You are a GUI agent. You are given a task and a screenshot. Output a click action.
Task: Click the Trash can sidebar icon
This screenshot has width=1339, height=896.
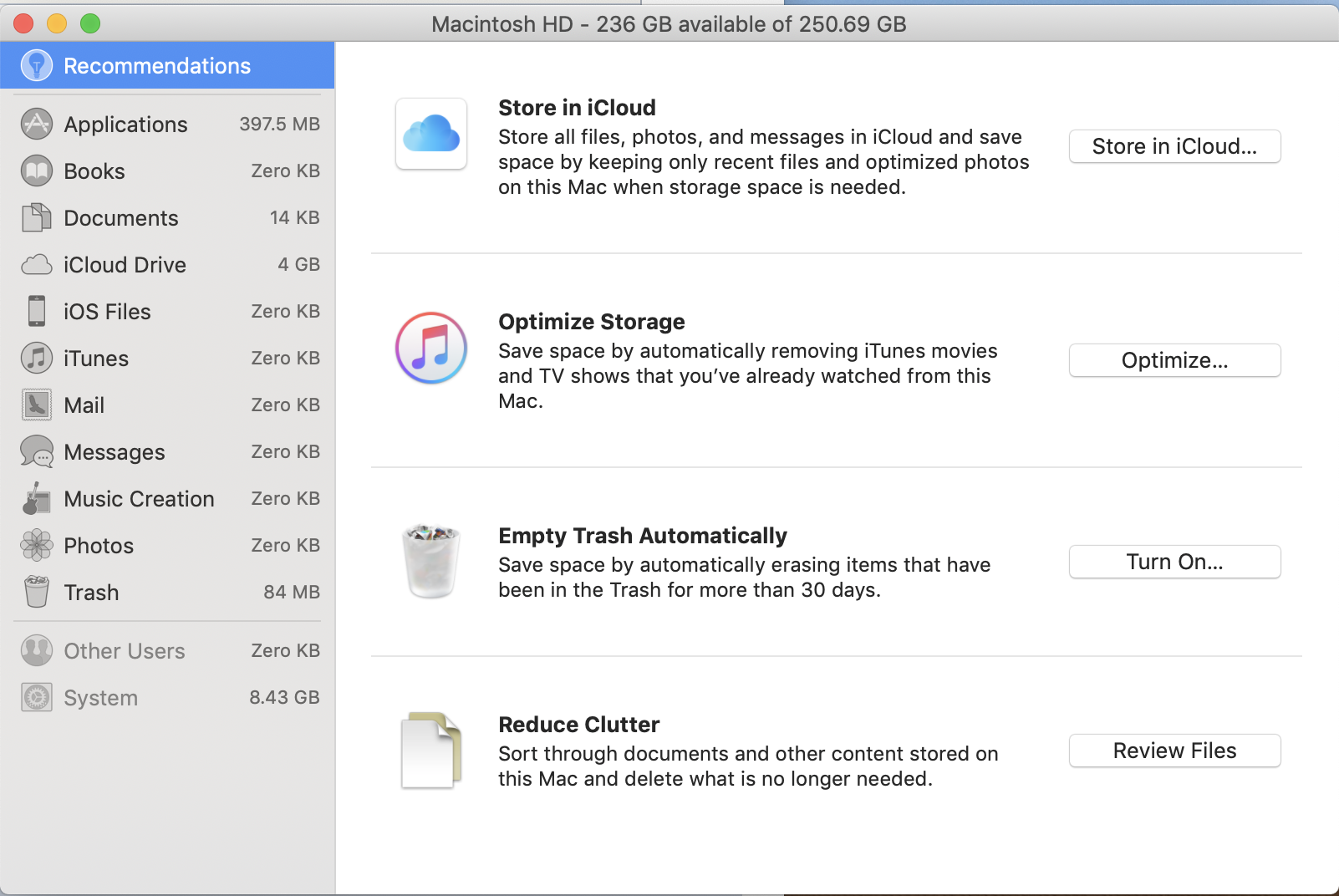click(37, 592)
